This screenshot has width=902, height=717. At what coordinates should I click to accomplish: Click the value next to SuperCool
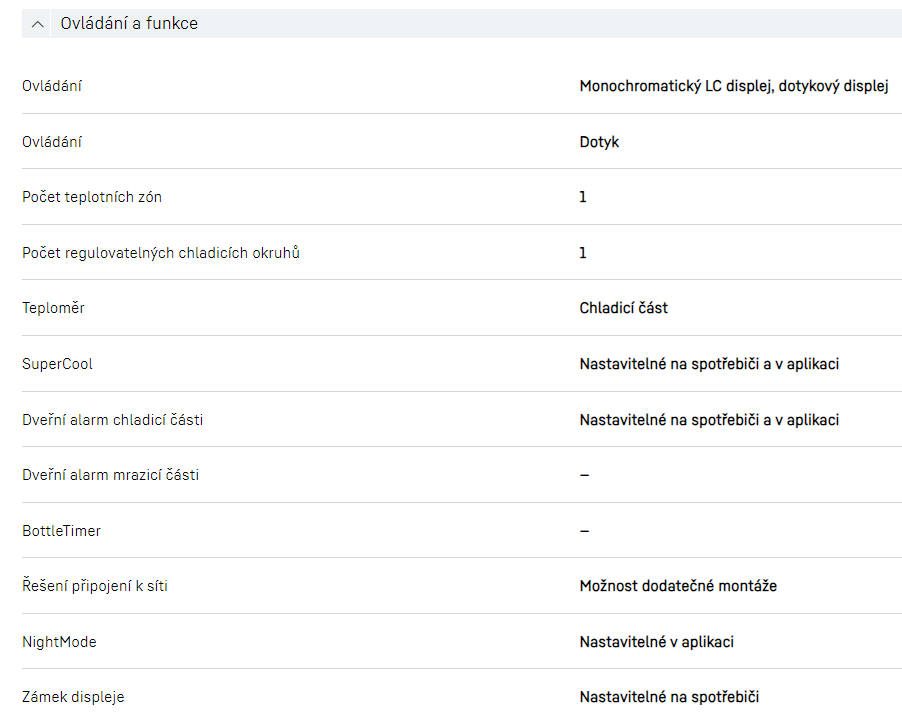tap(709, 364)
